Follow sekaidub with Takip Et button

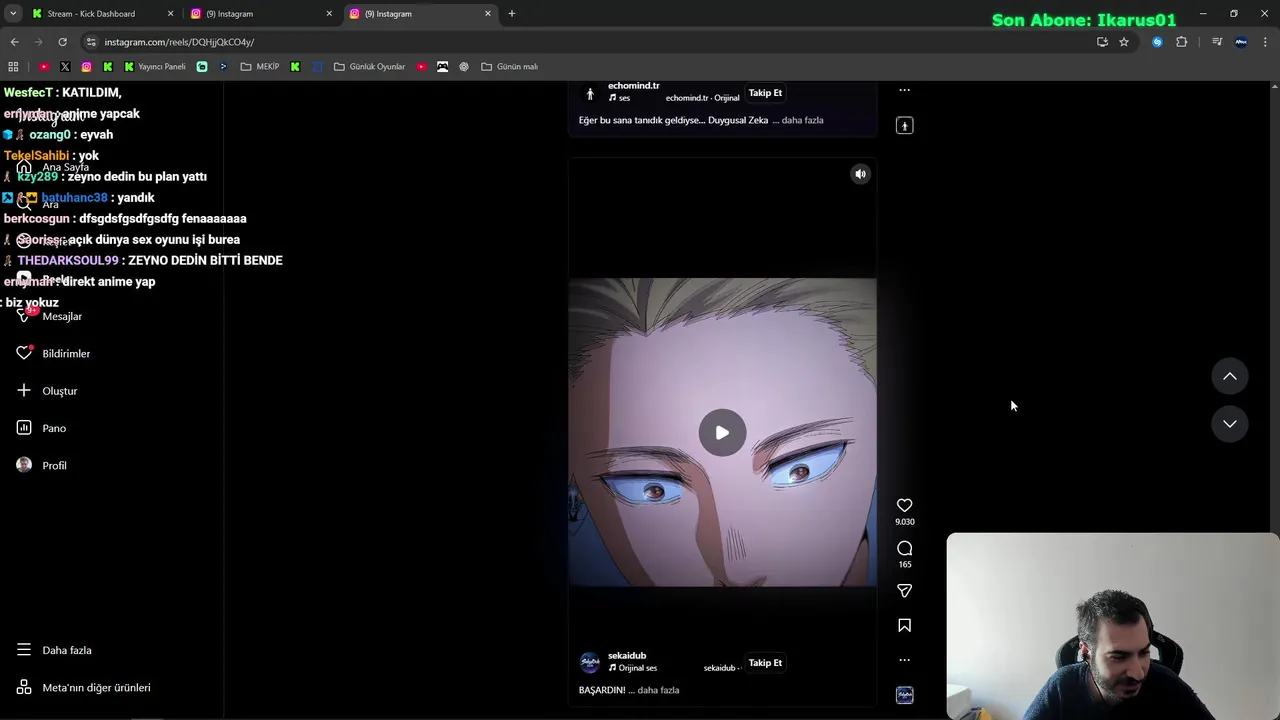765,662
